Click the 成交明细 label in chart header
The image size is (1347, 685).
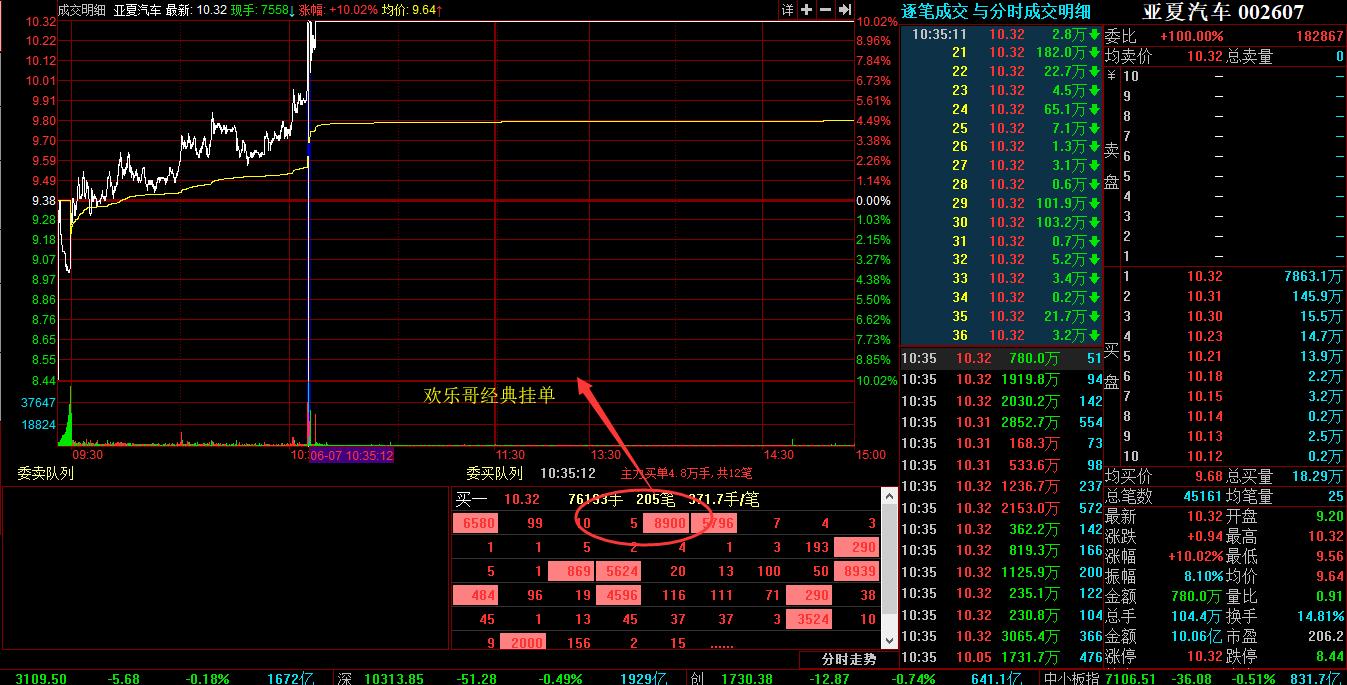click(x=82, y=10)
